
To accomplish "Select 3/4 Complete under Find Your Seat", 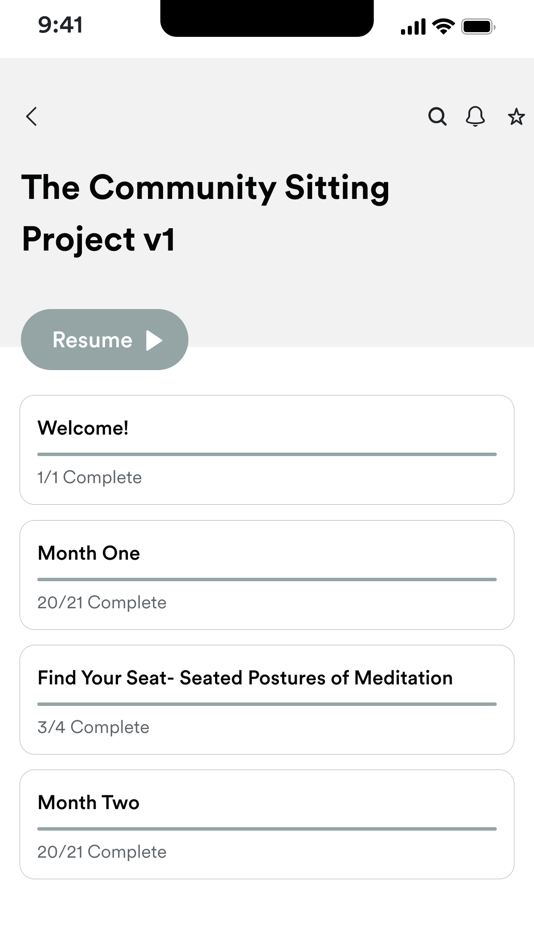I will pos(93,727).
